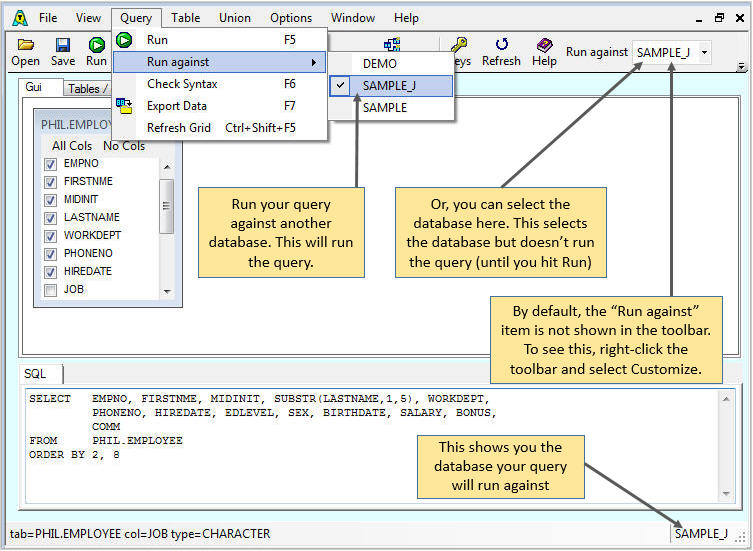Select SAMPLE_J database in submenu
753x551 pixels.
click(392, 86)
